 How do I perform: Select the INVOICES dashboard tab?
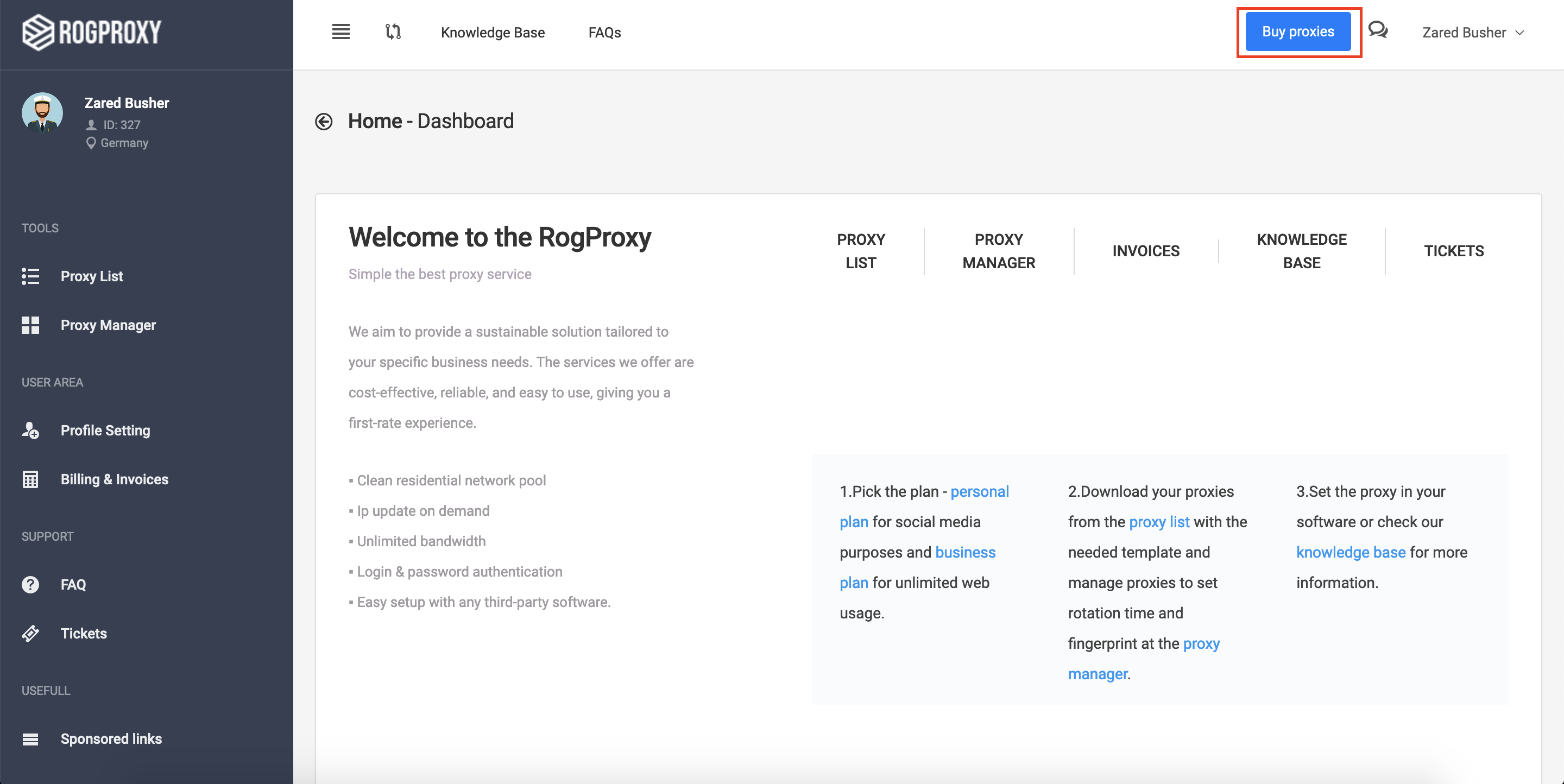click(x=1146, y=251)
